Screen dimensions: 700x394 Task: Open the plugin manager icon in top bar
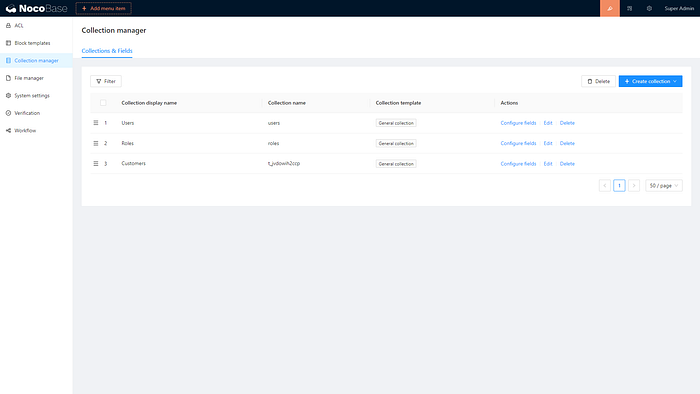click(x=629, y=8)
